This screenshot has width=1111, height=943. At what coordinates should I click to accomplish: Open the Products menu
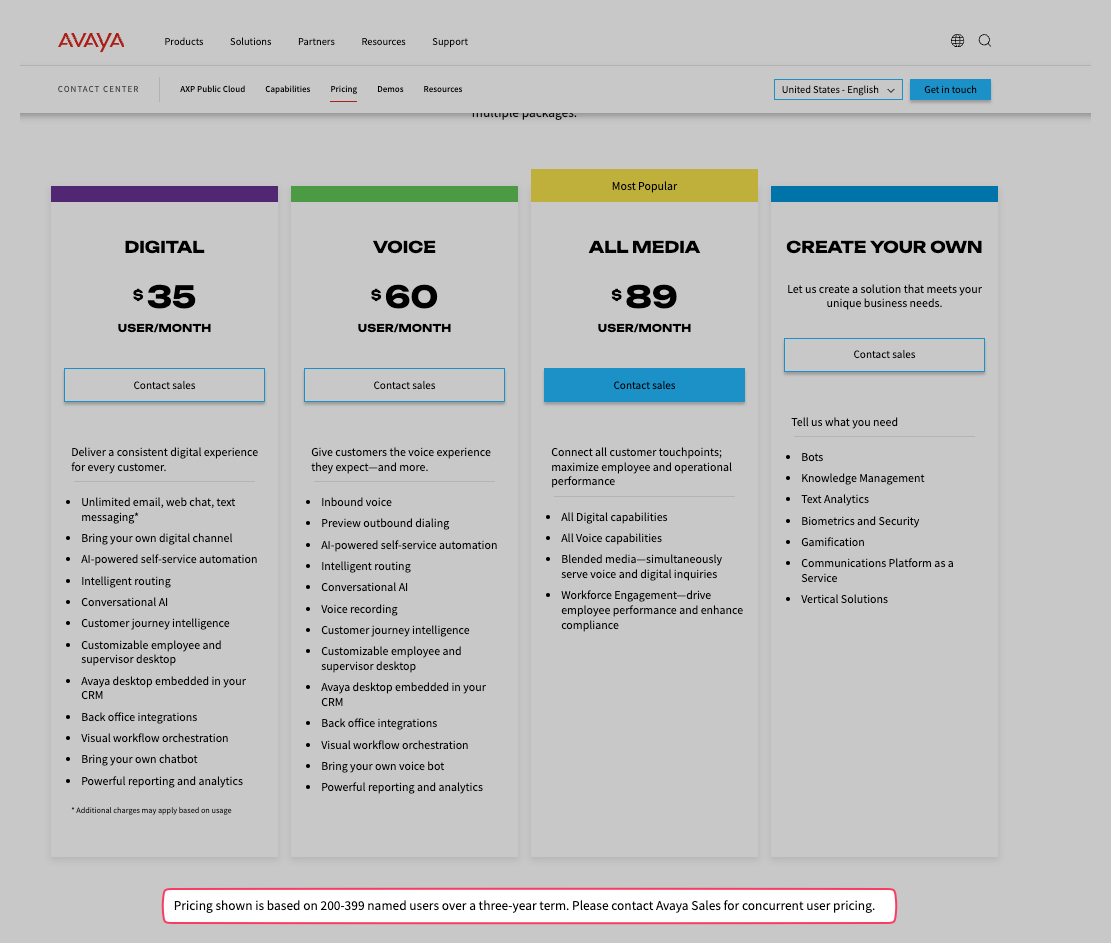pos(184,42)
